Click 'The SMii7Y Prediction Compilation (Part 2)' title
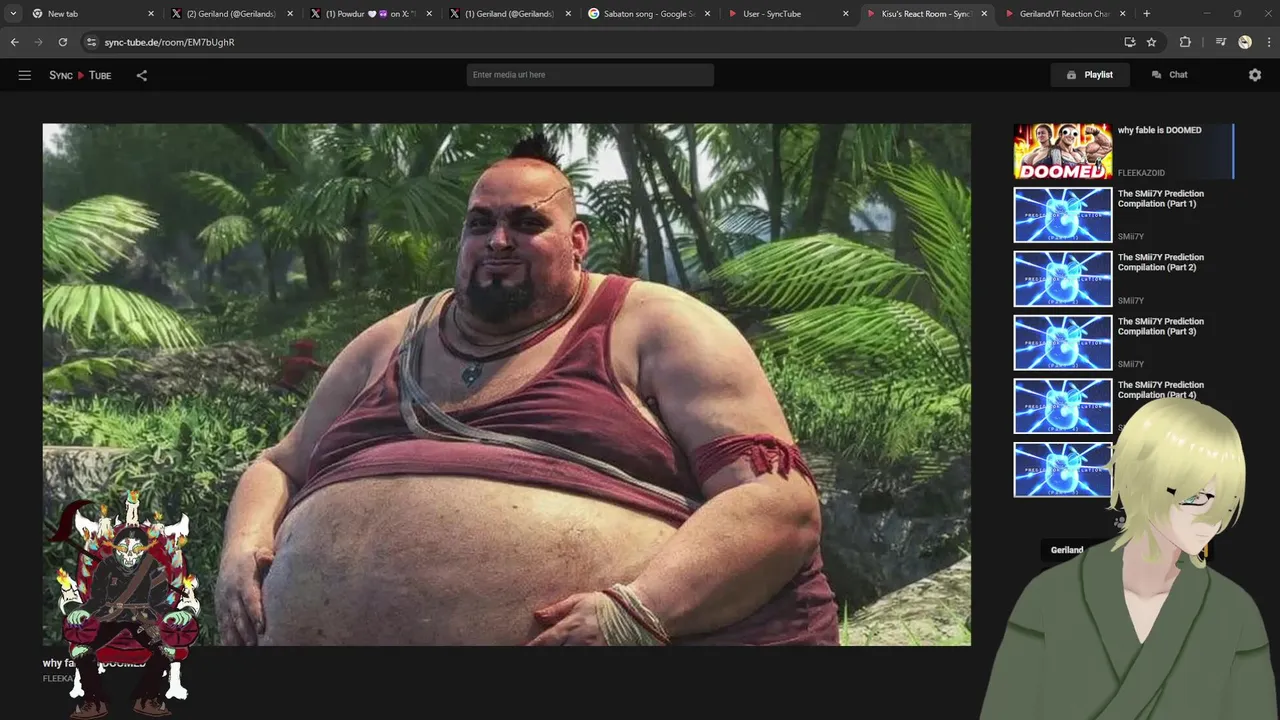 click(x=1161, y=263)
